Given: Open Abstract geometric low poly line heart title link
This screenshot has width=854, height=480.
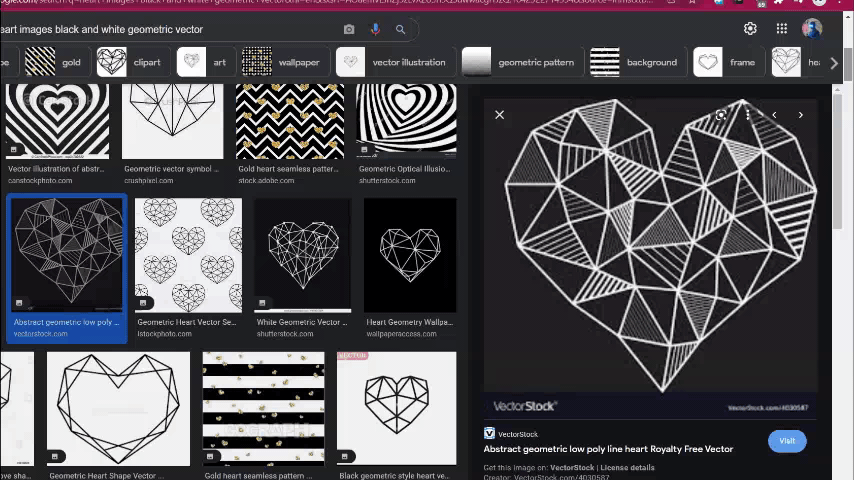Looking at the screenshot, I should point(608,449).
